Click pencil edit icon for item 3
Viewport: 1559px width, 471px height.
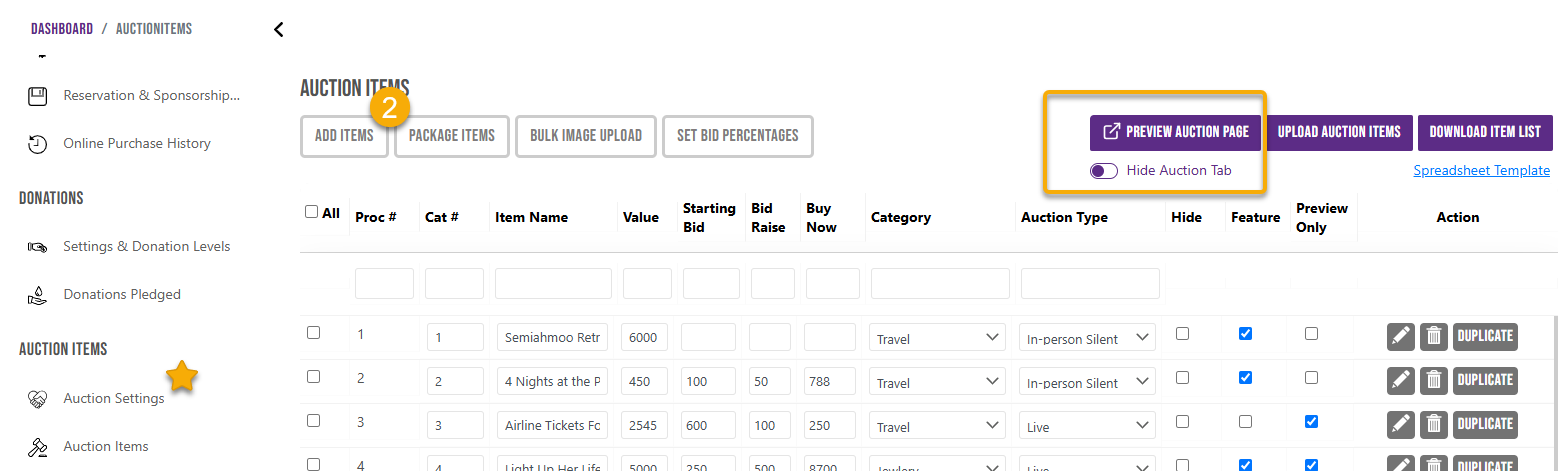tap(1401, 425)
